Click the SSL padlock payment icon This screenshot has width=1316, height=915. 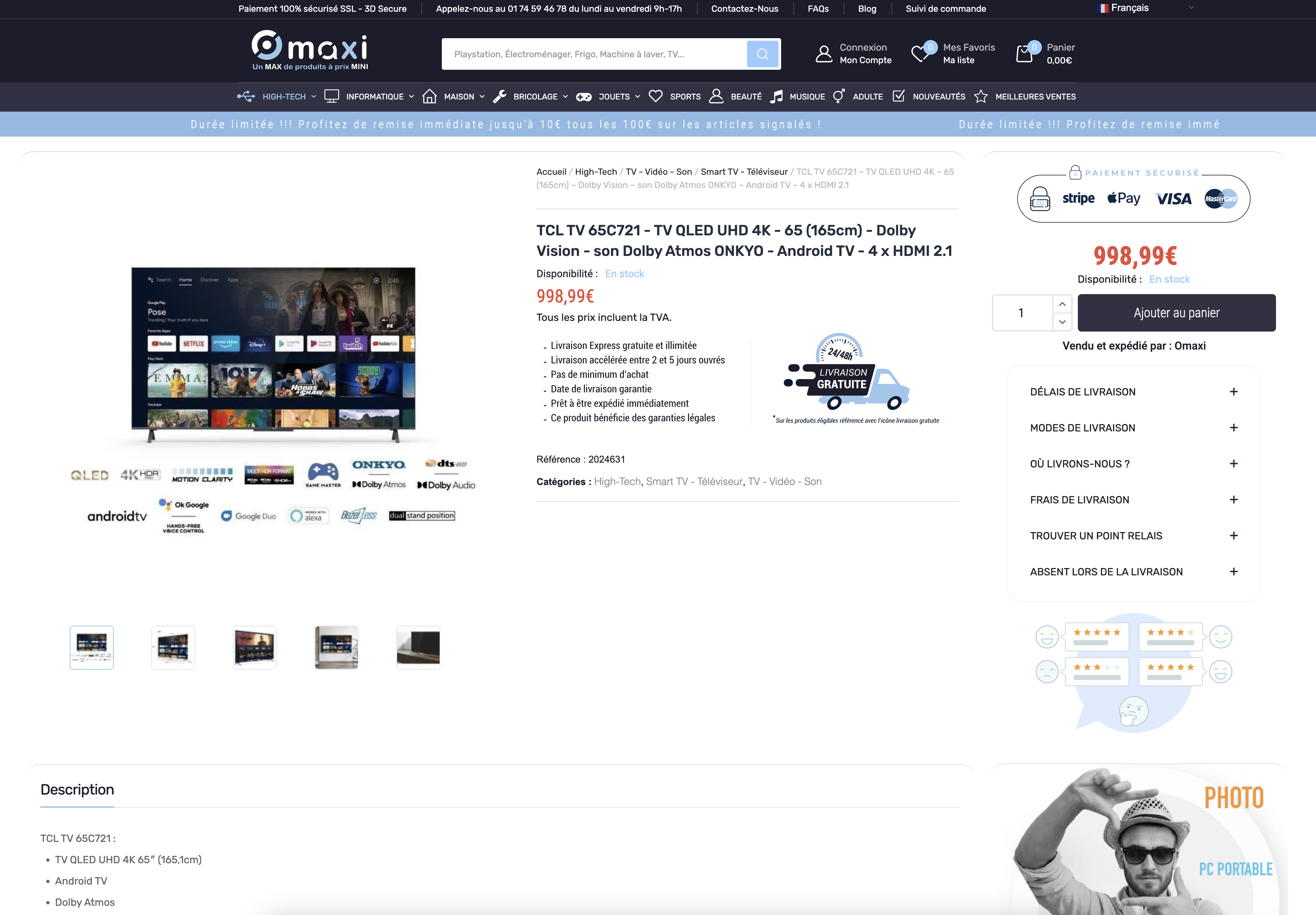pos(1040,199)
